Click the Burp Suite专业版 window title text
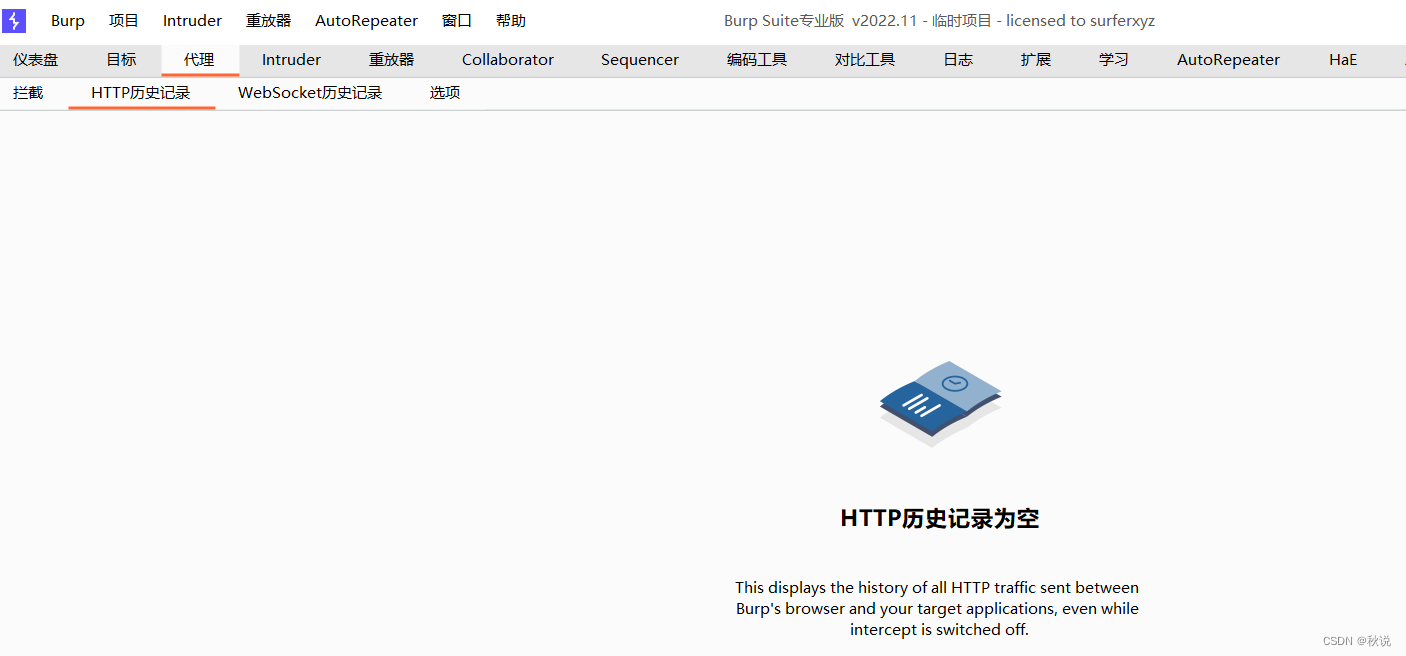This screenshot has height=656, width=1406. pyautogui.click(x=940, y=21)
